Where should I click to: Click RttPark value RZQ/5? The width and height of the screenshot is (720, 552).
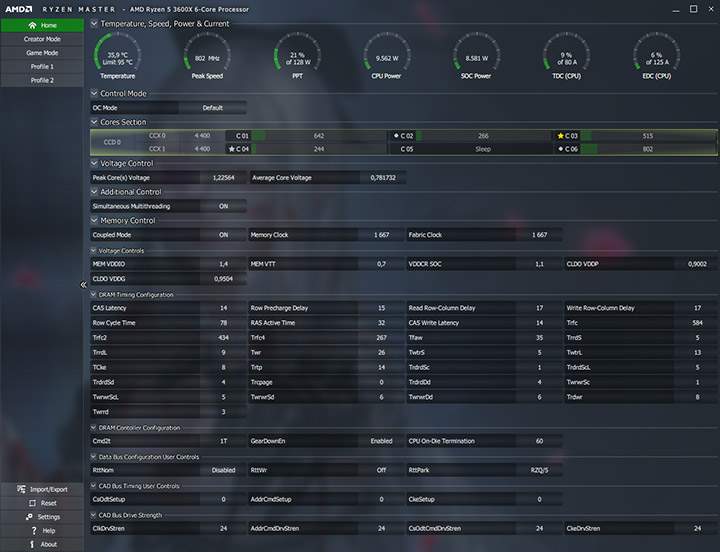pyautogui.click(x=540, y=470)
